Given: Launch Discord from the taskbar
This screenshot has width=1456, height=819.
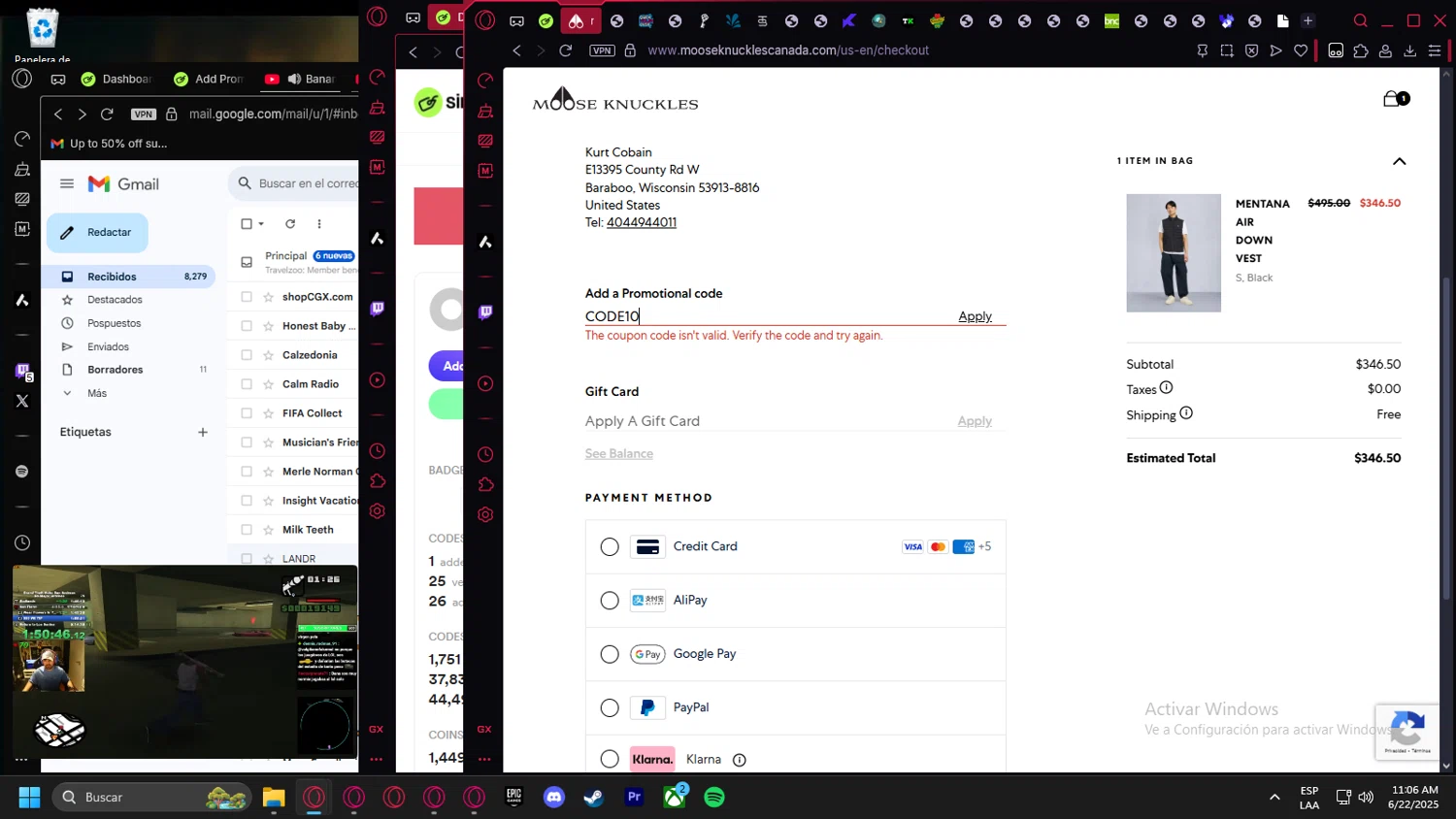Looking at the screenshot, I should click(x=554, y=798).
